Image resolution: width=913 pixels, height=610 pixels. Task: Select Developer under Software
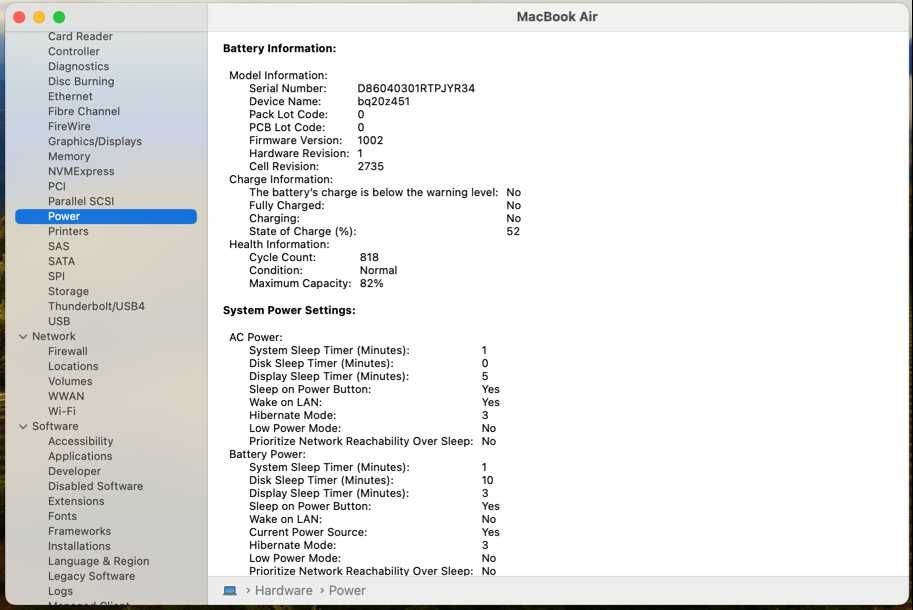[74, 471]
